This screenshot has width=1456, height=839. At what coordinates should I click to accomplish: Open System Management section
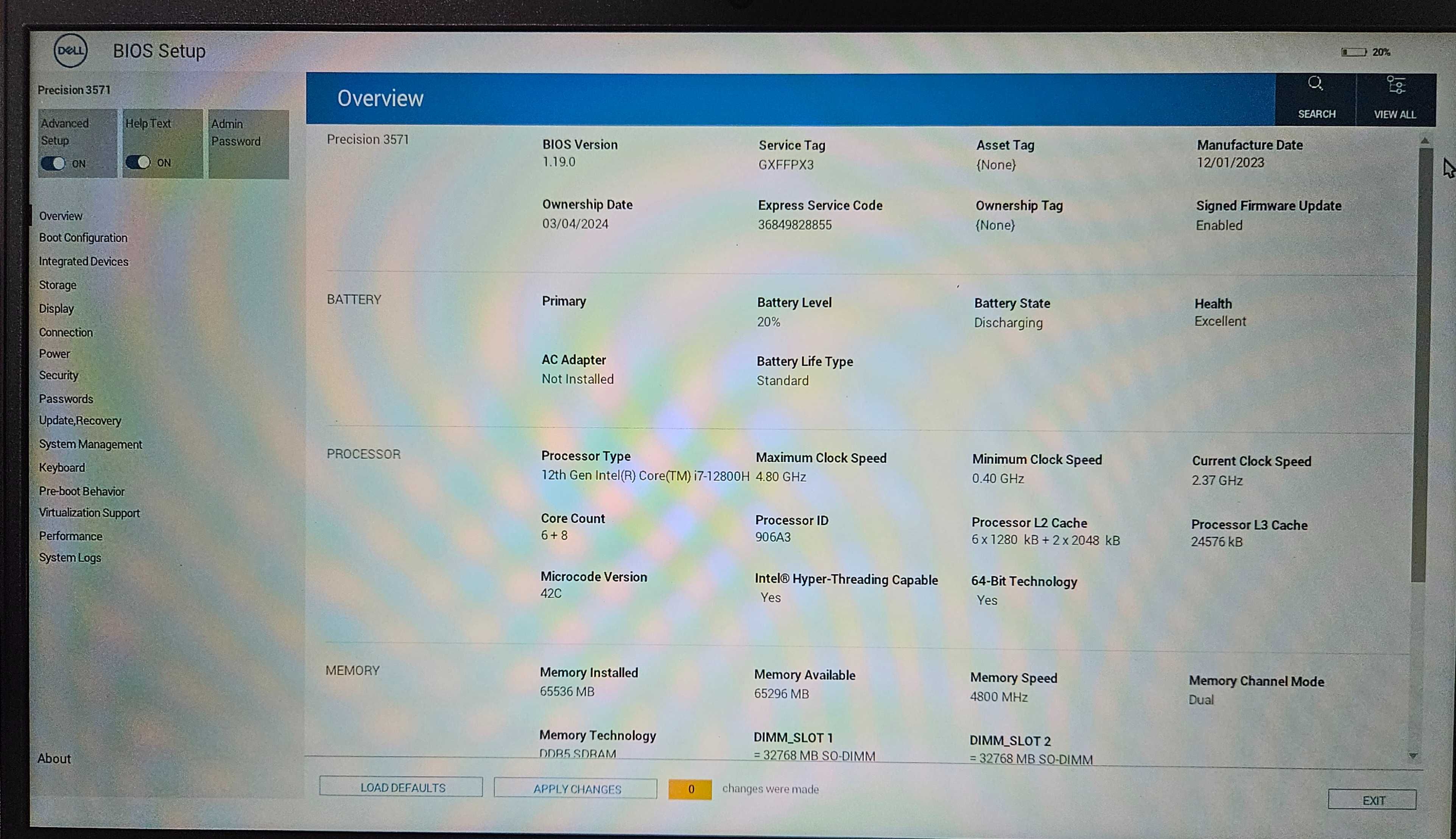coord(90,444)
